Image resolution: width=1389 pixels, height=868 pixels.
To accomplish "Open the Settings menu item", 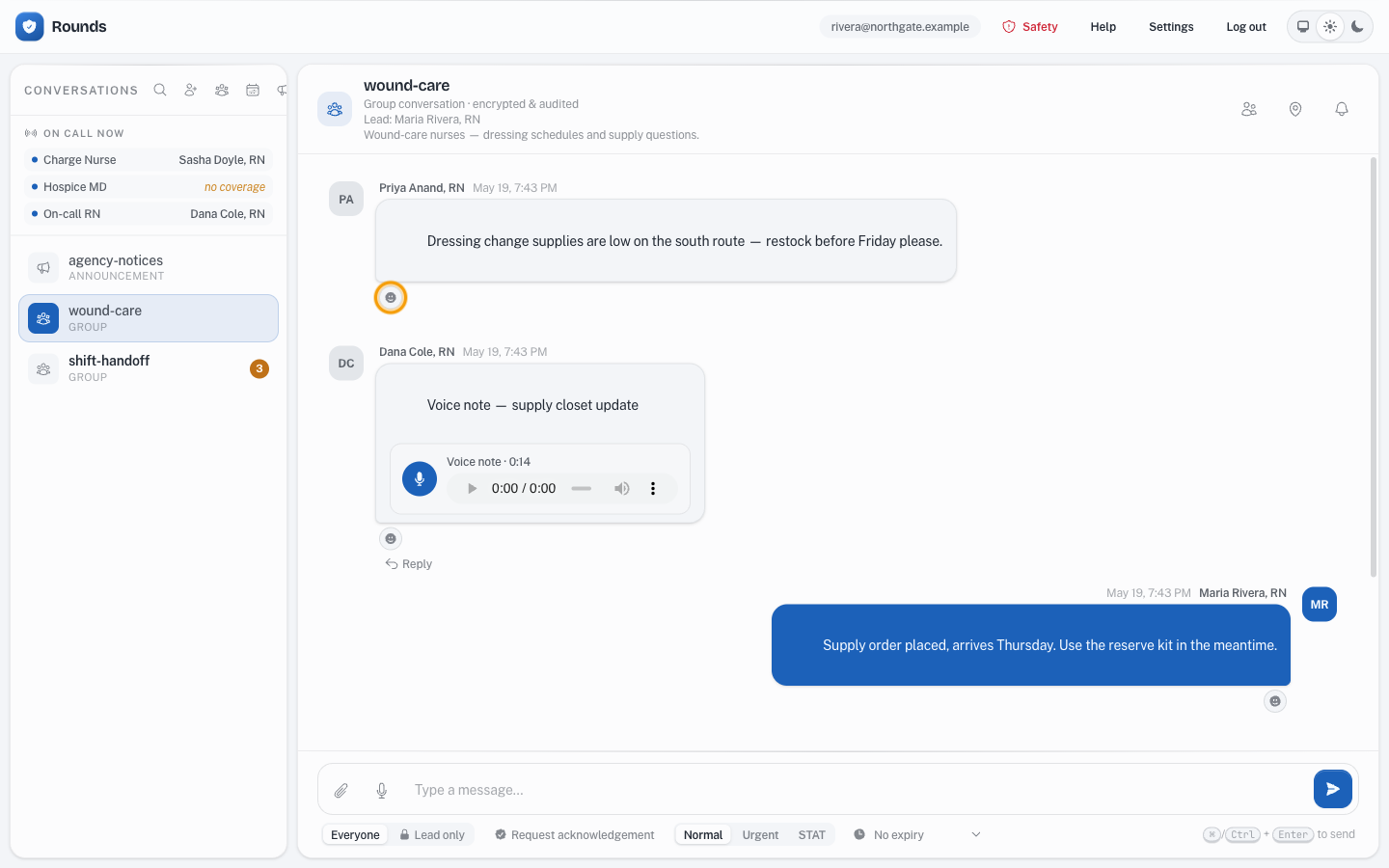I will [1171, 27].
